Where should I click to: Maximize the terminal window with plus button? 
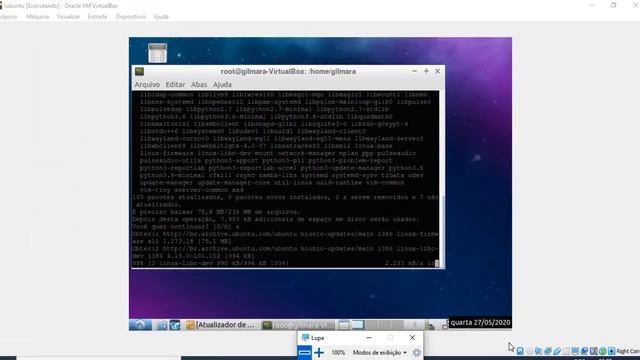pos(426,71)
